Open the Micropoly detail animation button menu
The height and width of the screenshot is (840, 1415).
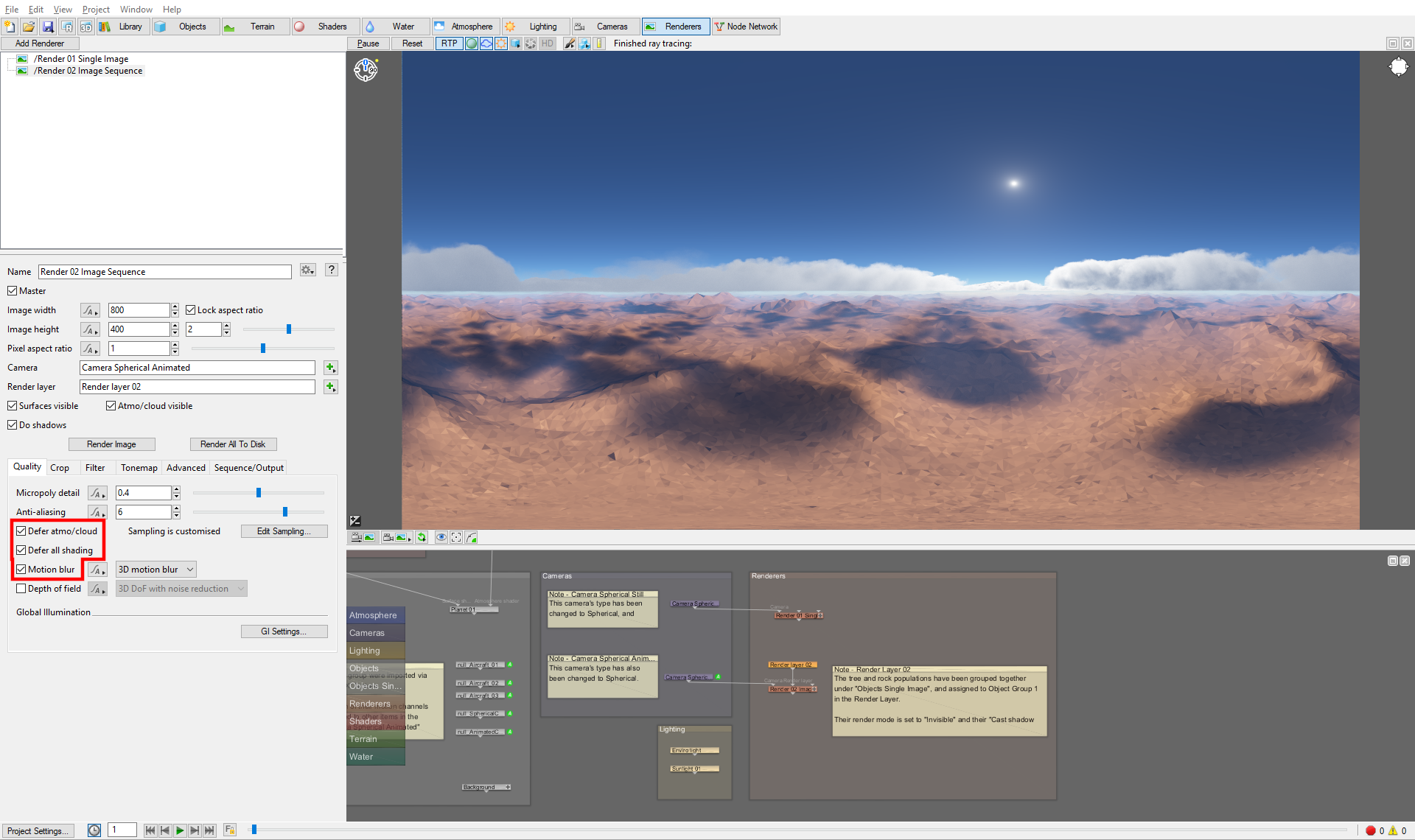(97, 493)
